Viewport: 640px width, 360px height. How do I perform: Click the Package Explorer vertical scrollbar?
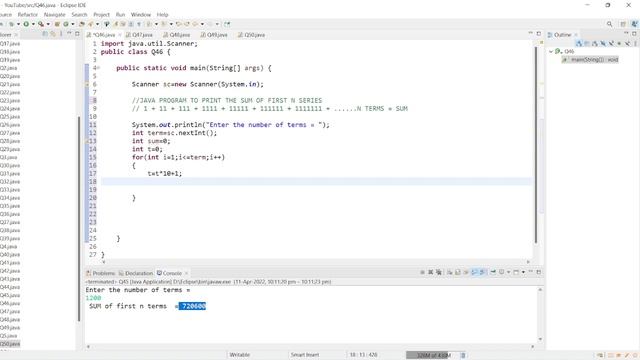coord(79,218)
